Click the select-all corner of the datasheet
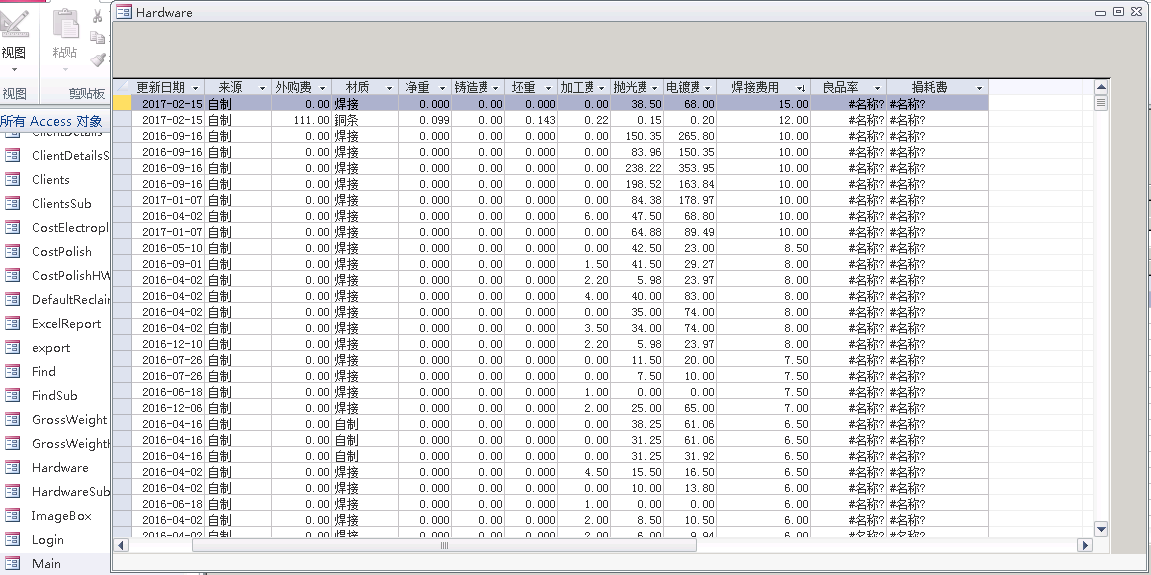This screenshot has height=575, width=1151. tap(121, 88)
